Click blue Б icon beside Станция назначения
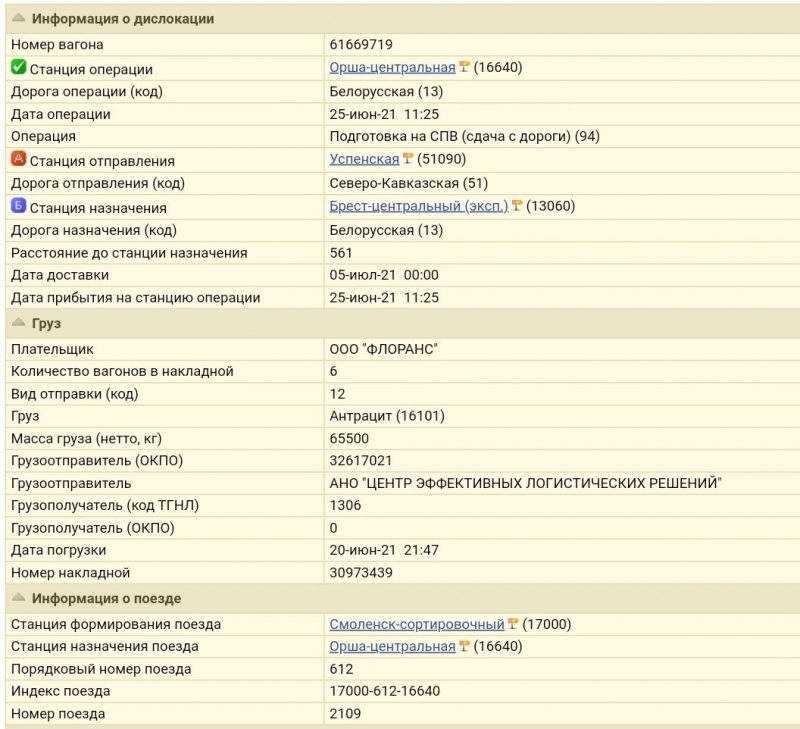This screenshot has height=729, width=800. pyautogui.click(x=18, y=206)
